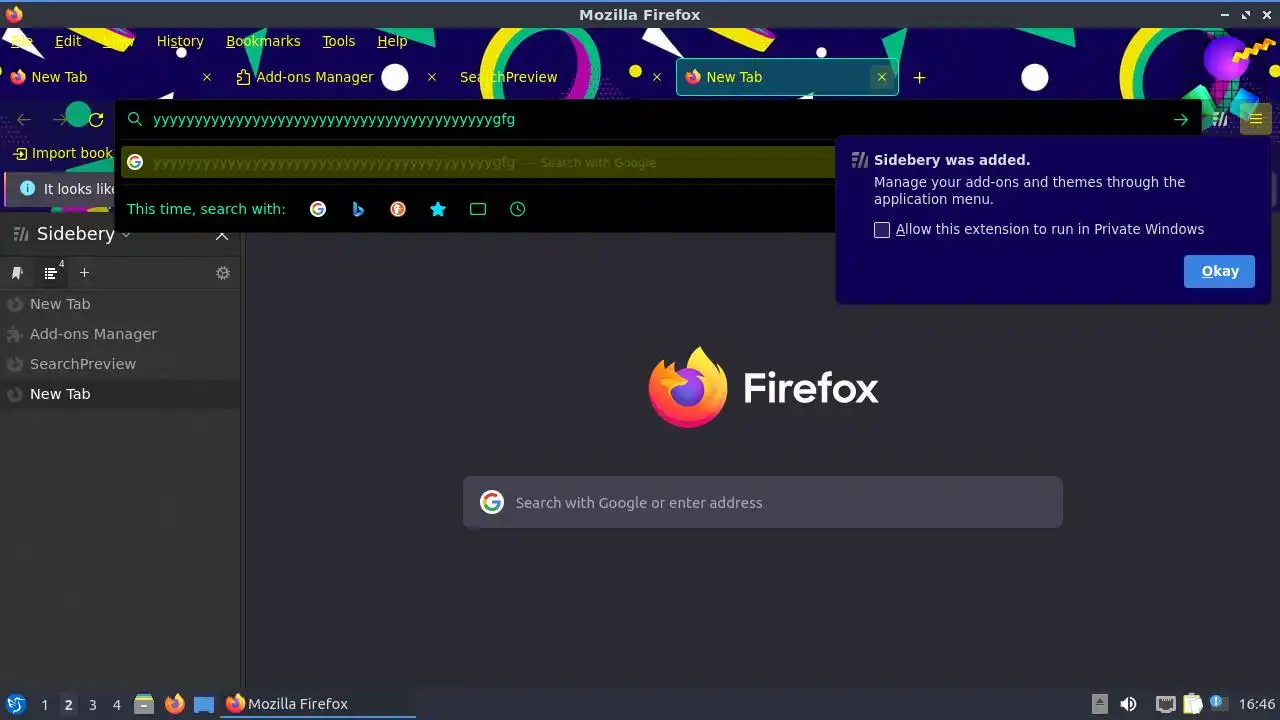Add a new Sidebery panel with plus
This screenshot has height=720, width=1280.
[x=84, y=273]
